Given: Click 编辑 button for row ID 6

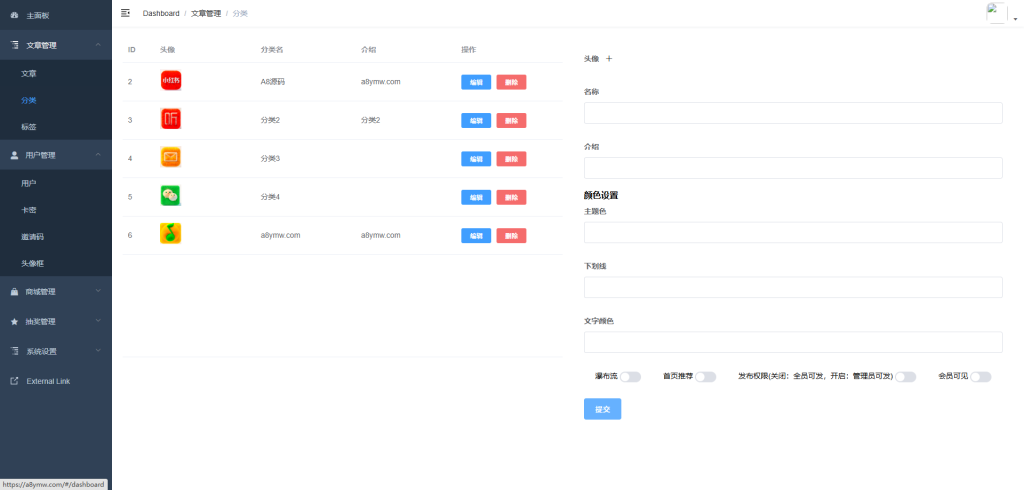Looking at the screenshot, I should pyautogui.click(x=476, y=235).
